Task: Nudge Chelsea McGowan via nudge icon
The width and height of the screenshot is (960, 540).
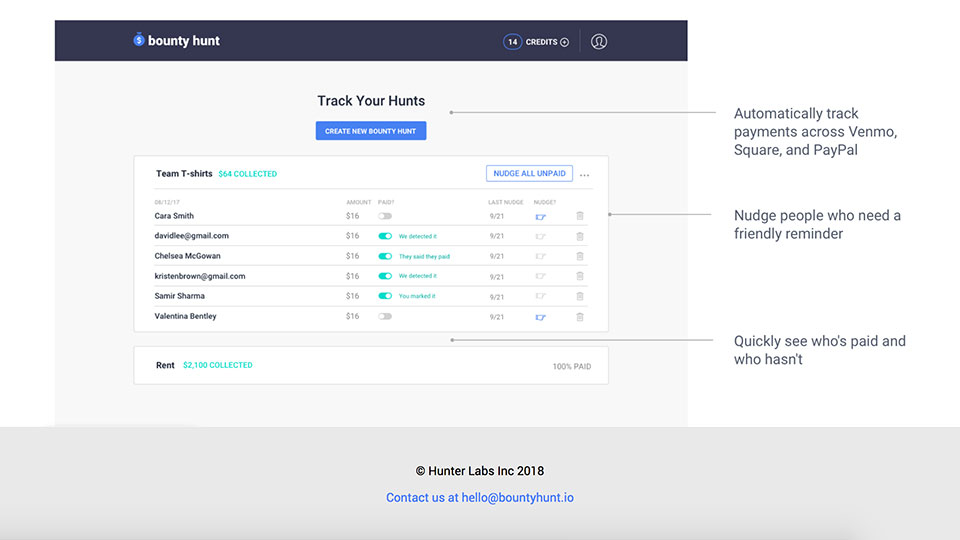Action: point(541,257)
